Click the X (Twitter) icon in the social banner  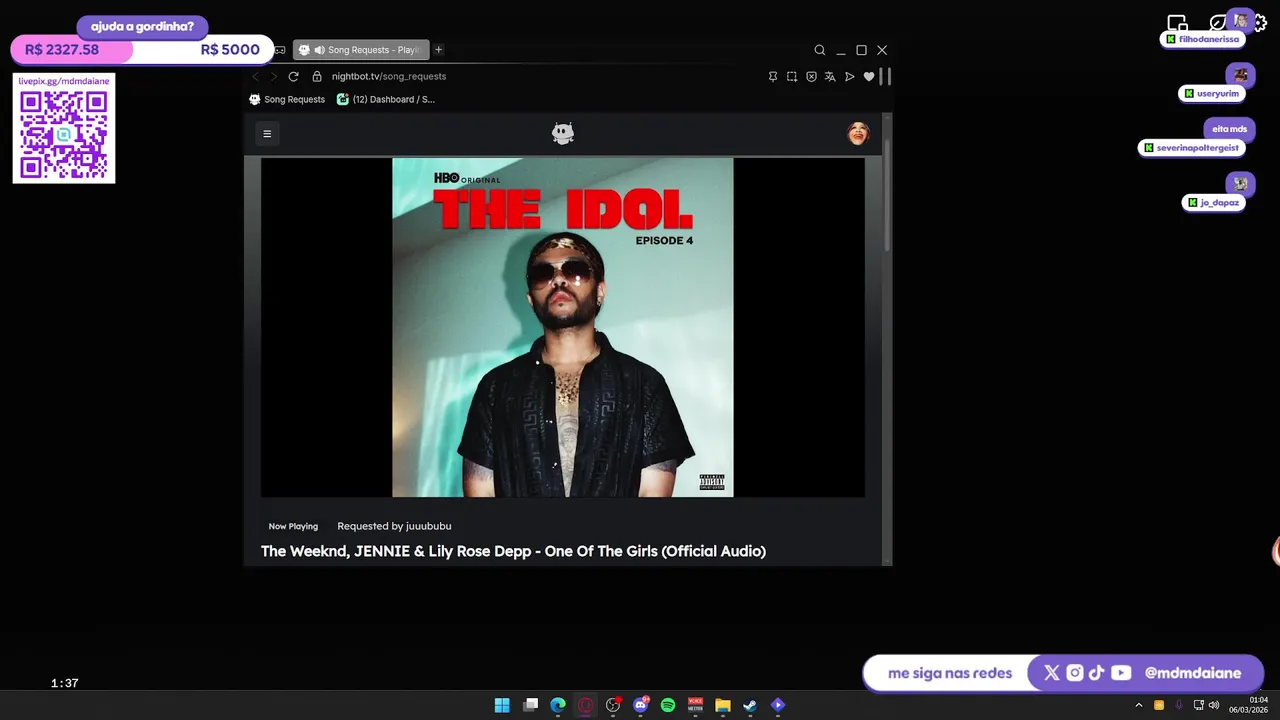click(1052, 673)
